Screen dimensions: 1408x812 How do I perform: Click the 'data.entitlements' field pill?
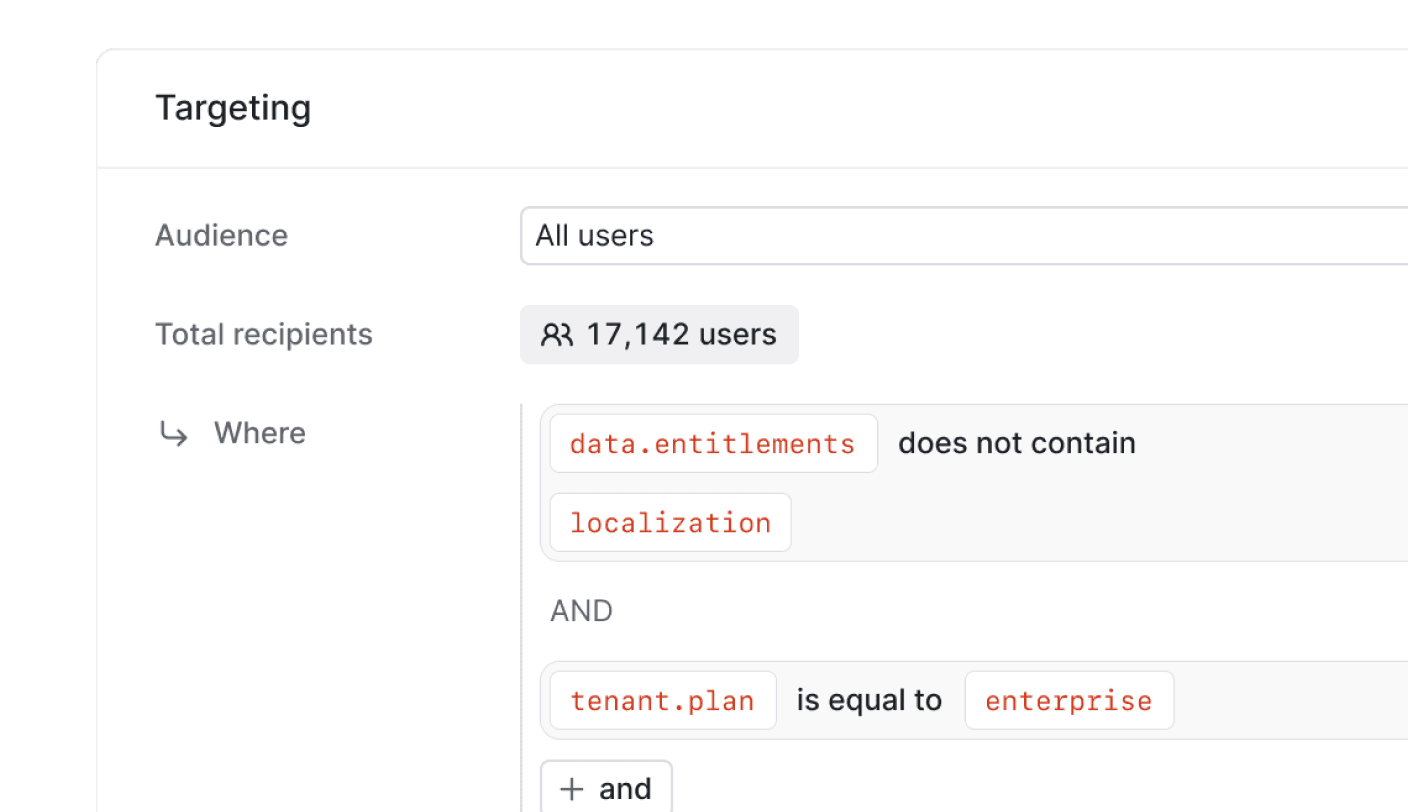click(x=712, y=443)
